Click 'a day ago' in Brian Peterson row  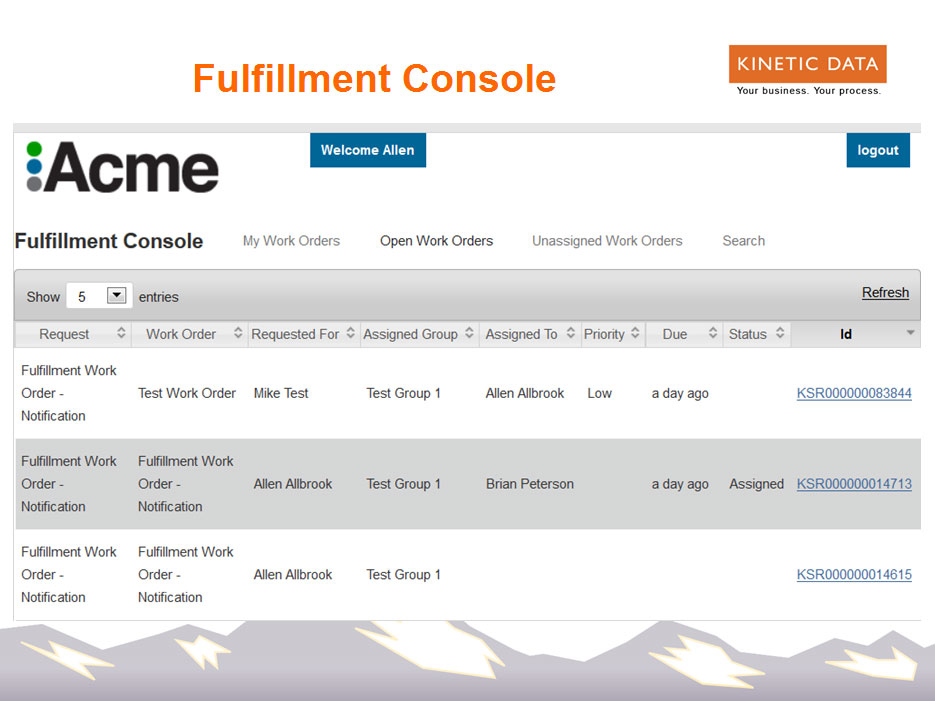(x=680, y=484)
